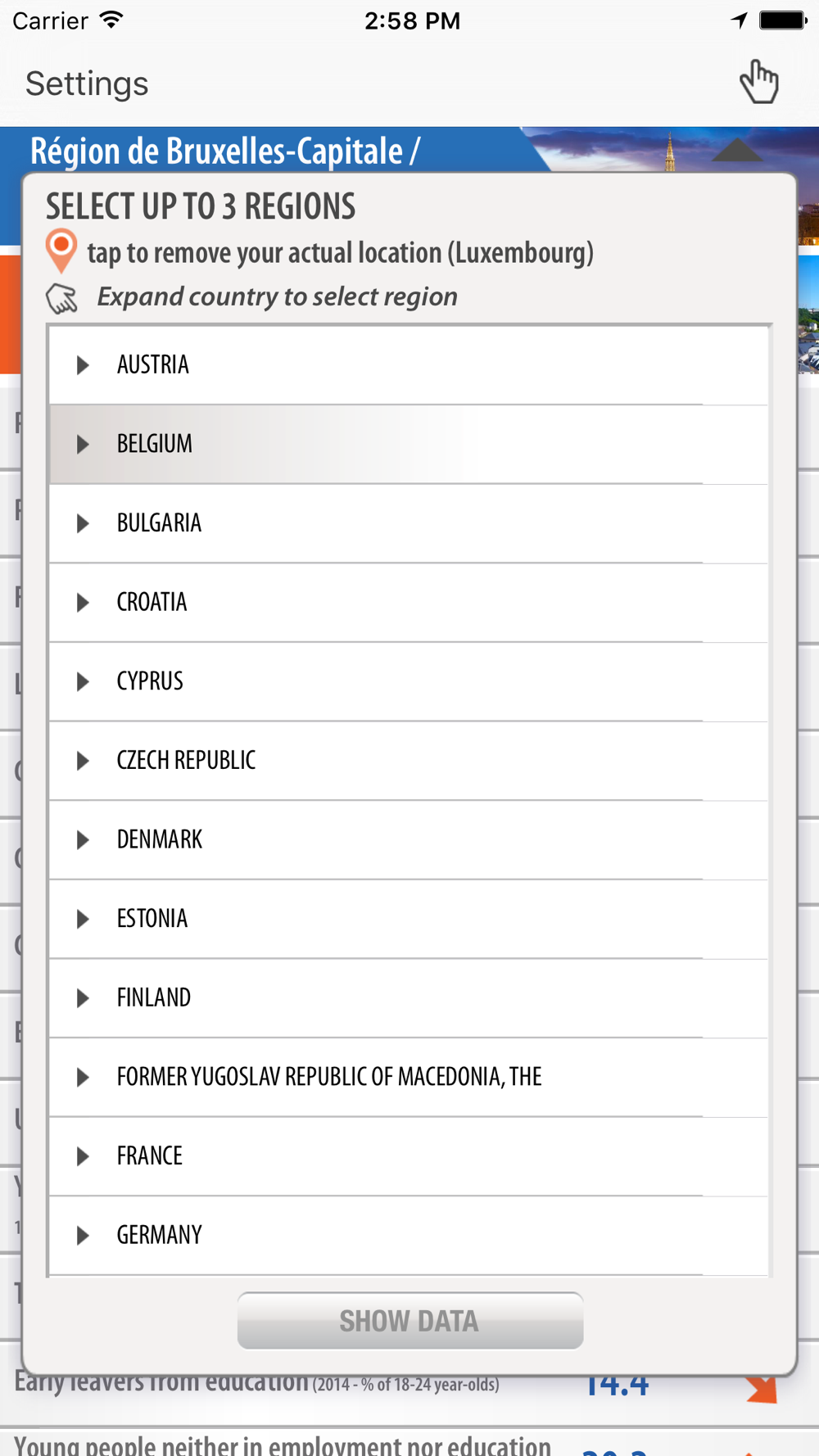Tap to remove actual location Luxembourg

click(x=340, y=253)
